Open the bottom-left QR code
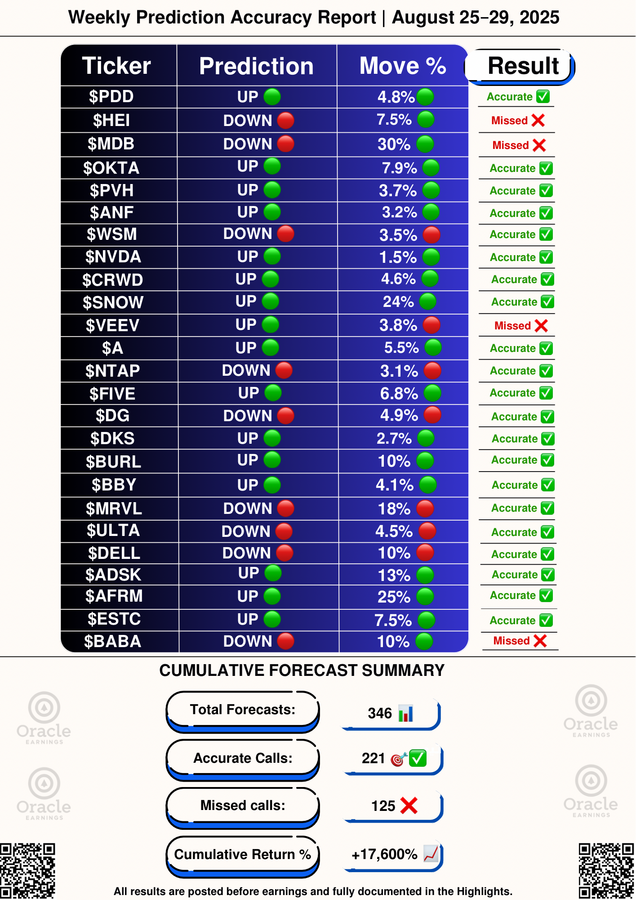 tap(27, 869)
